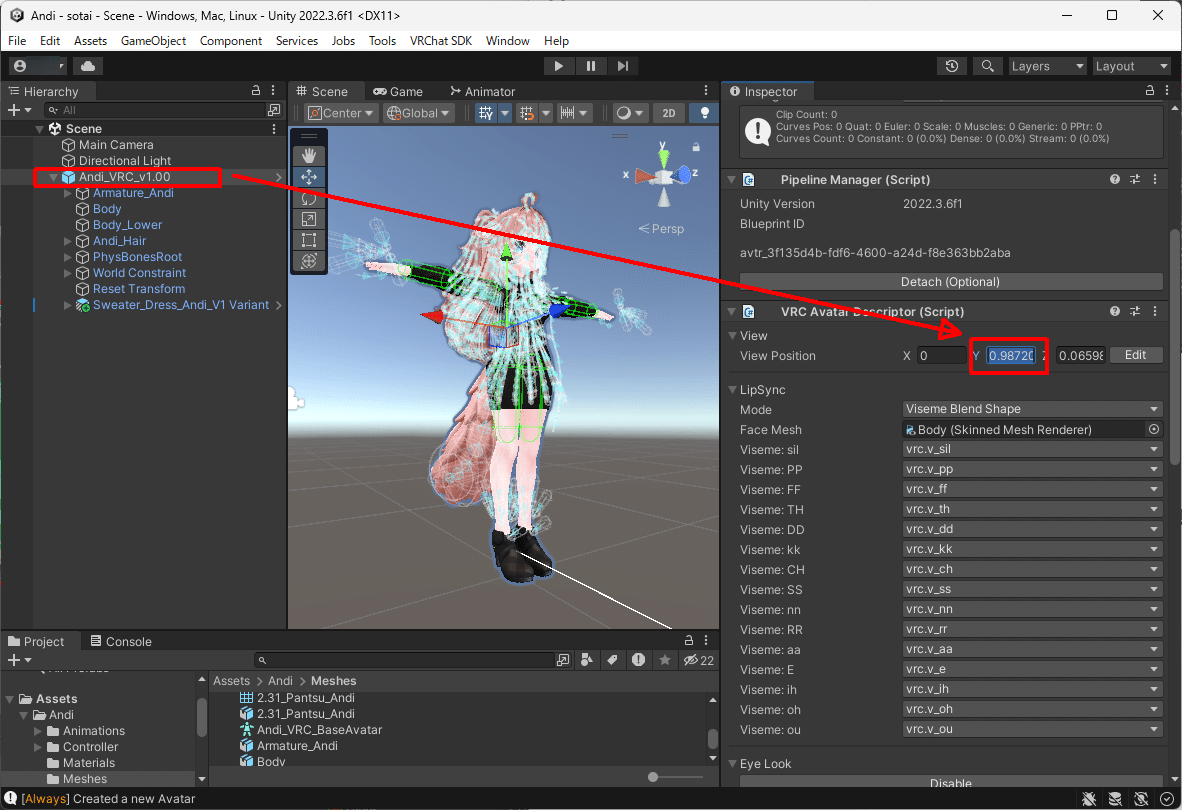Open the Layout dropdown
Screen dimensions: 1182x810
[x=1131, y=66]
